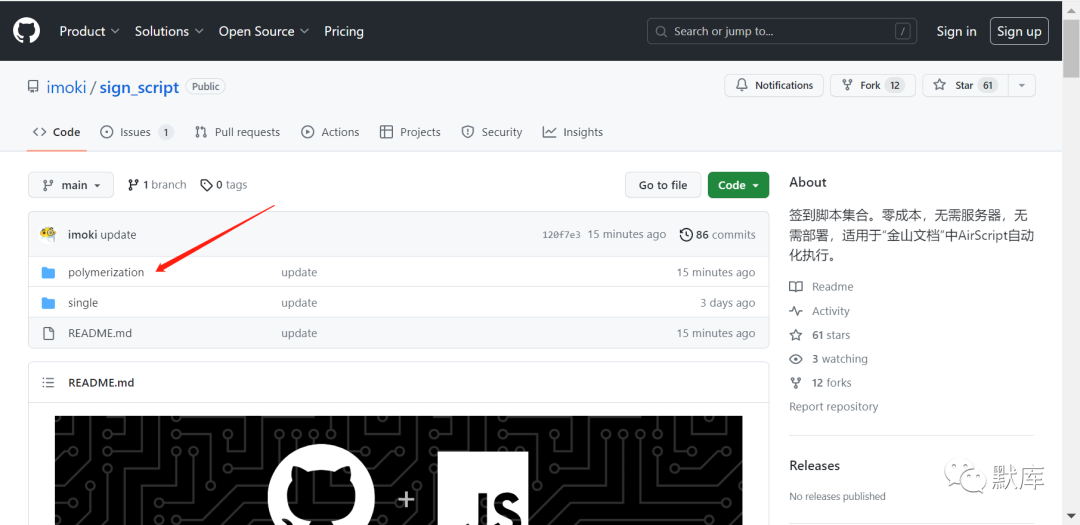Screen dimensions: 1080x525
Task: Click the single folder icon
Action: click(48, 303)
